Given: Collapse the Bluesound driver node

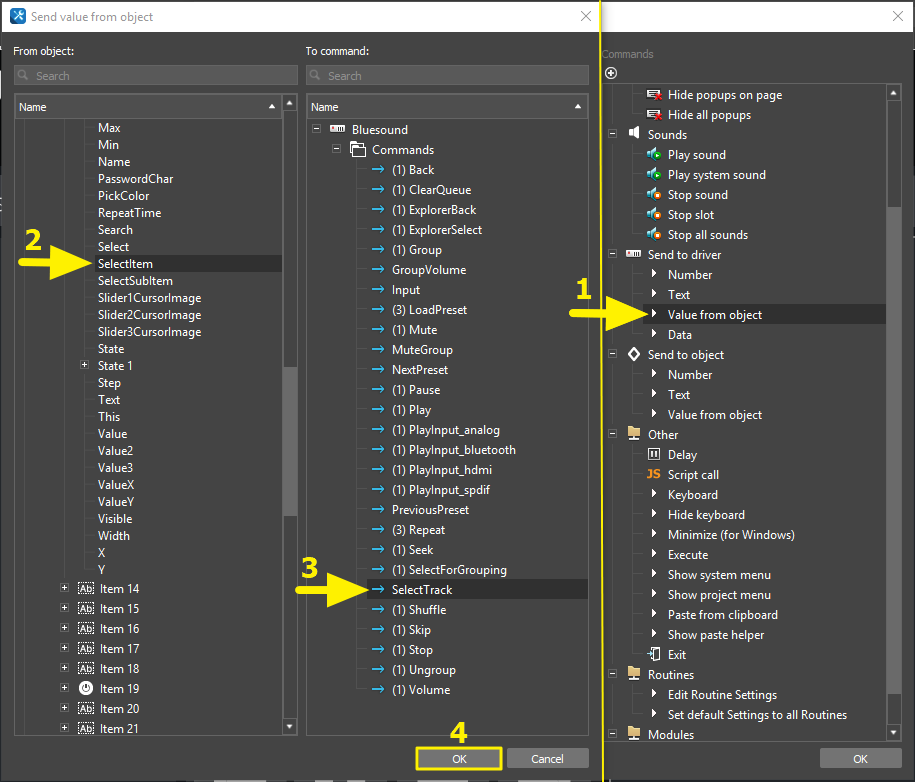Looking at the screenshot, I should [317, 130].
